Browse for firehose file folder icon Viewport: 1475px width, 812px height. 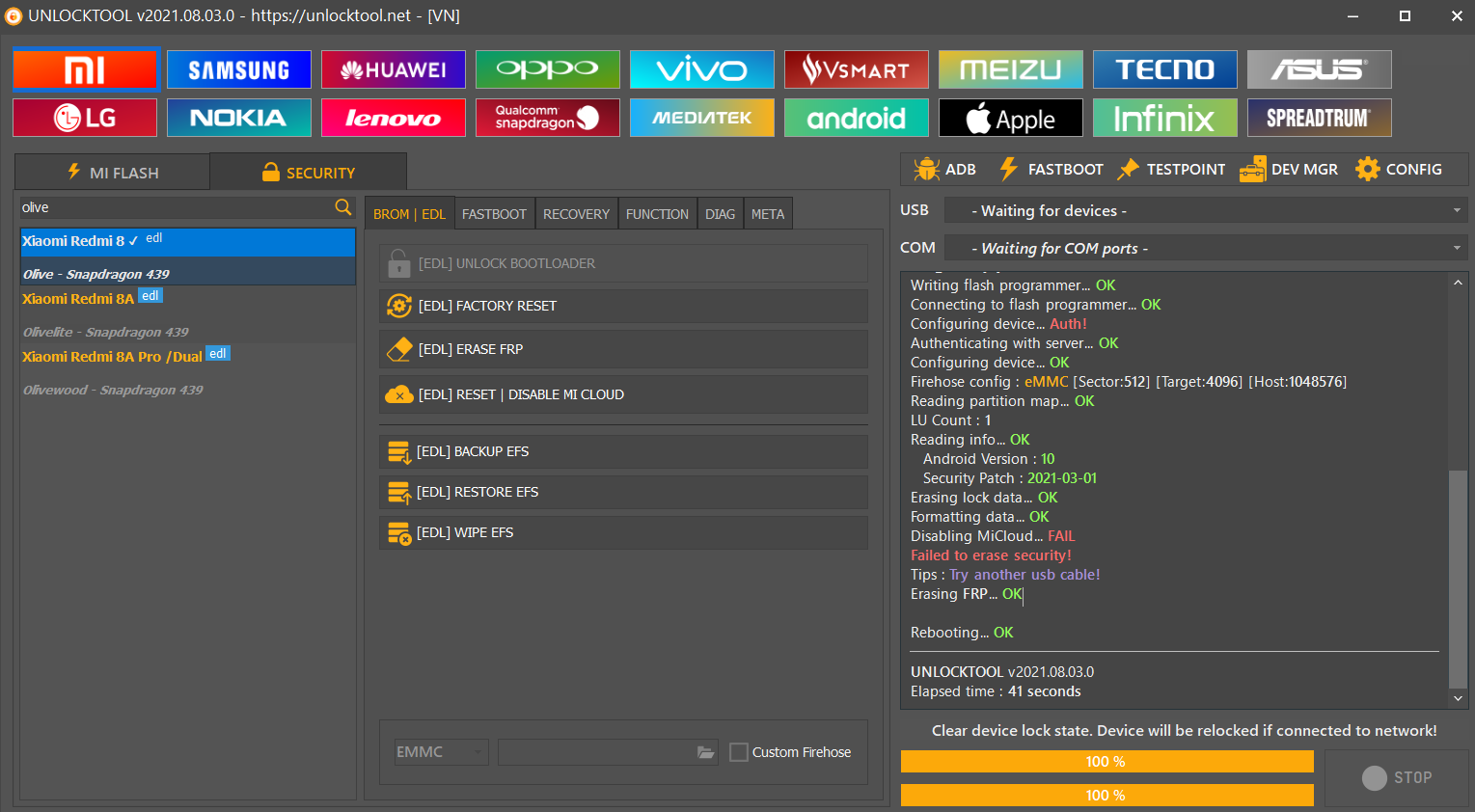(706, 752)
